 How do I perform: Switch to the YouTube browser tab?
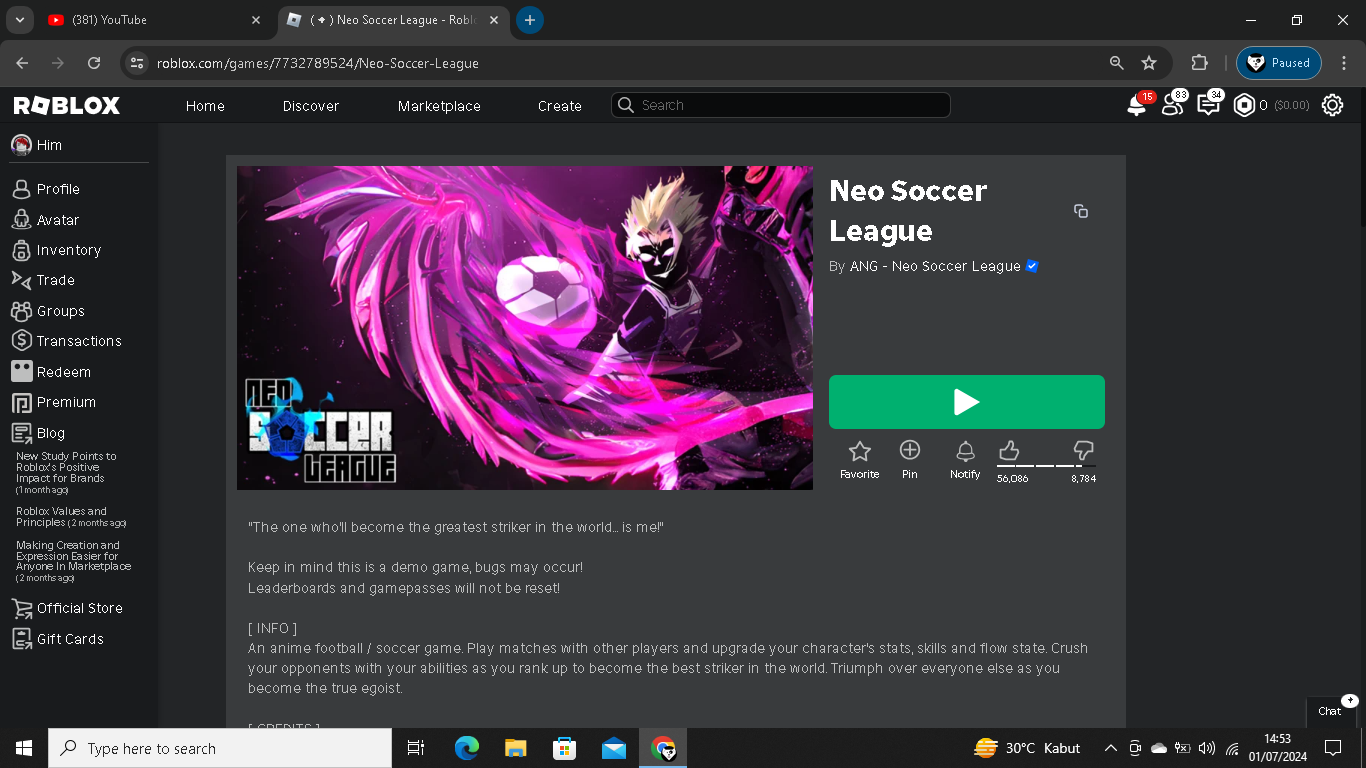click(154, 20)
